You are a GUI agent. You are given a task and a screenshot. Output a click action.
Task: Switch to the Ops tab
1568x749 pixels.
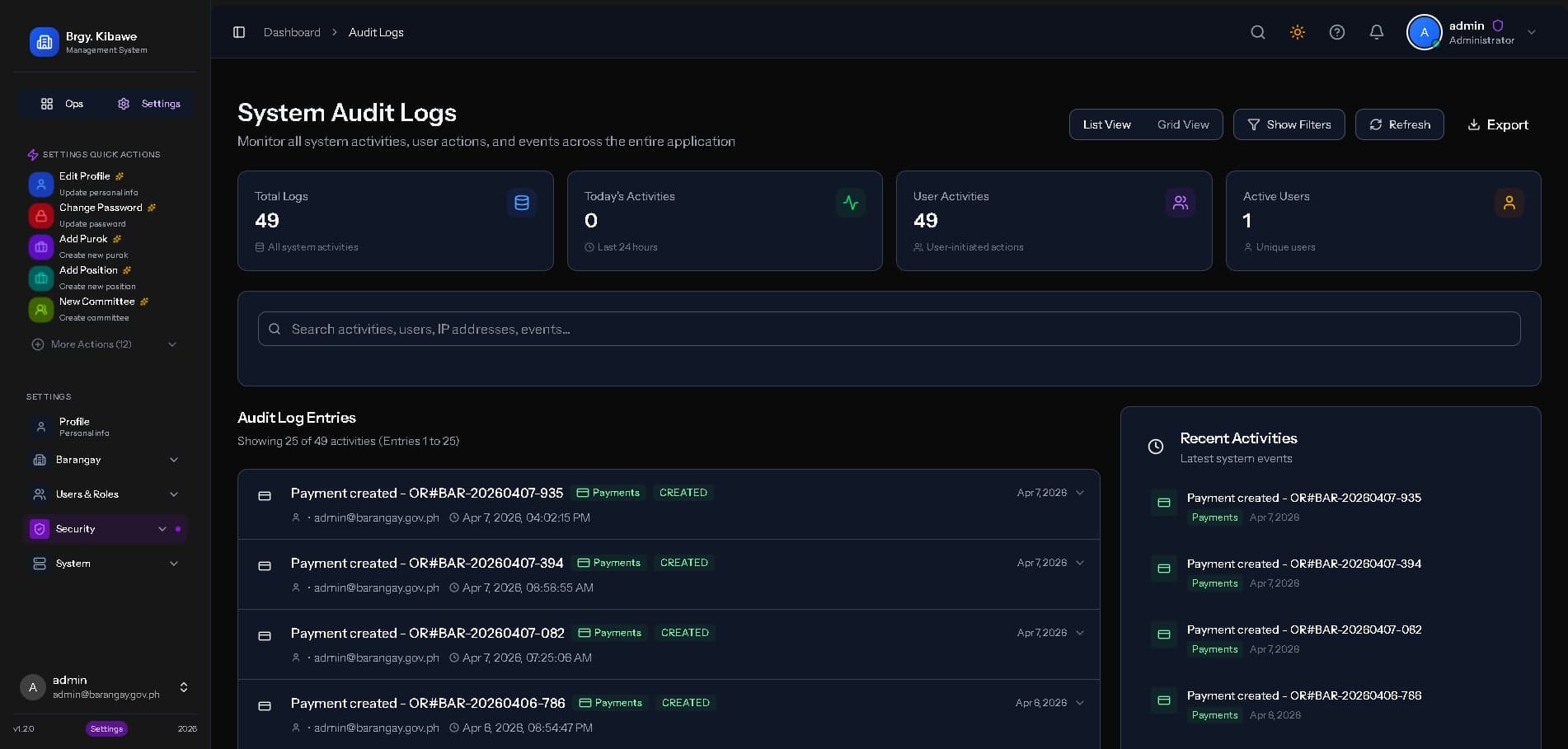[62, 104]
